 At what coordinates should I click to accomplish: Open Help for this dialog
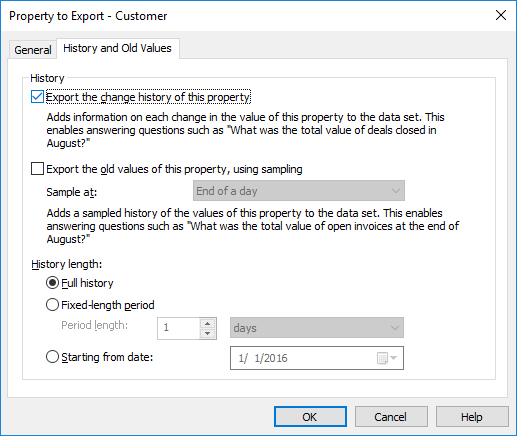pos(472,417)
